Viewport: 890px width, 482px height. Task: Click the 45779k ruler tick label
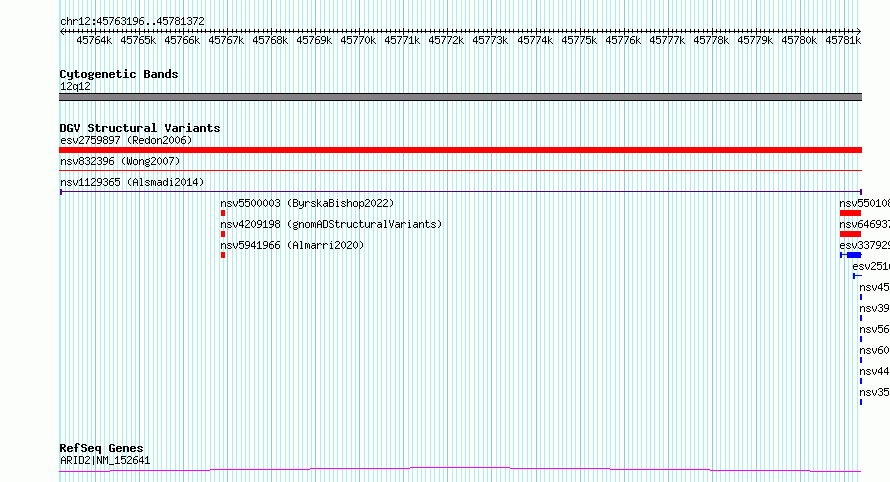[x=755, y=40]
